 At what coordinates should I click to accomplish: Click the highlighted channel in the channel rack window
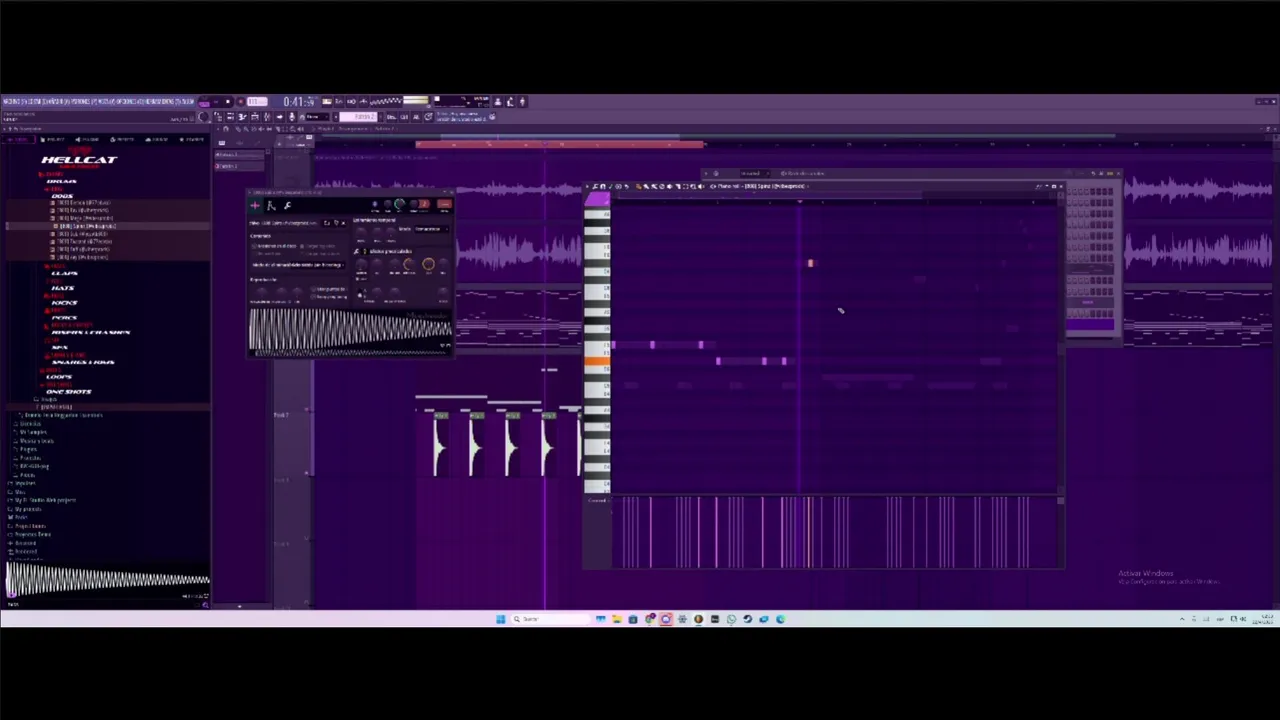[x=1090, y=324]
